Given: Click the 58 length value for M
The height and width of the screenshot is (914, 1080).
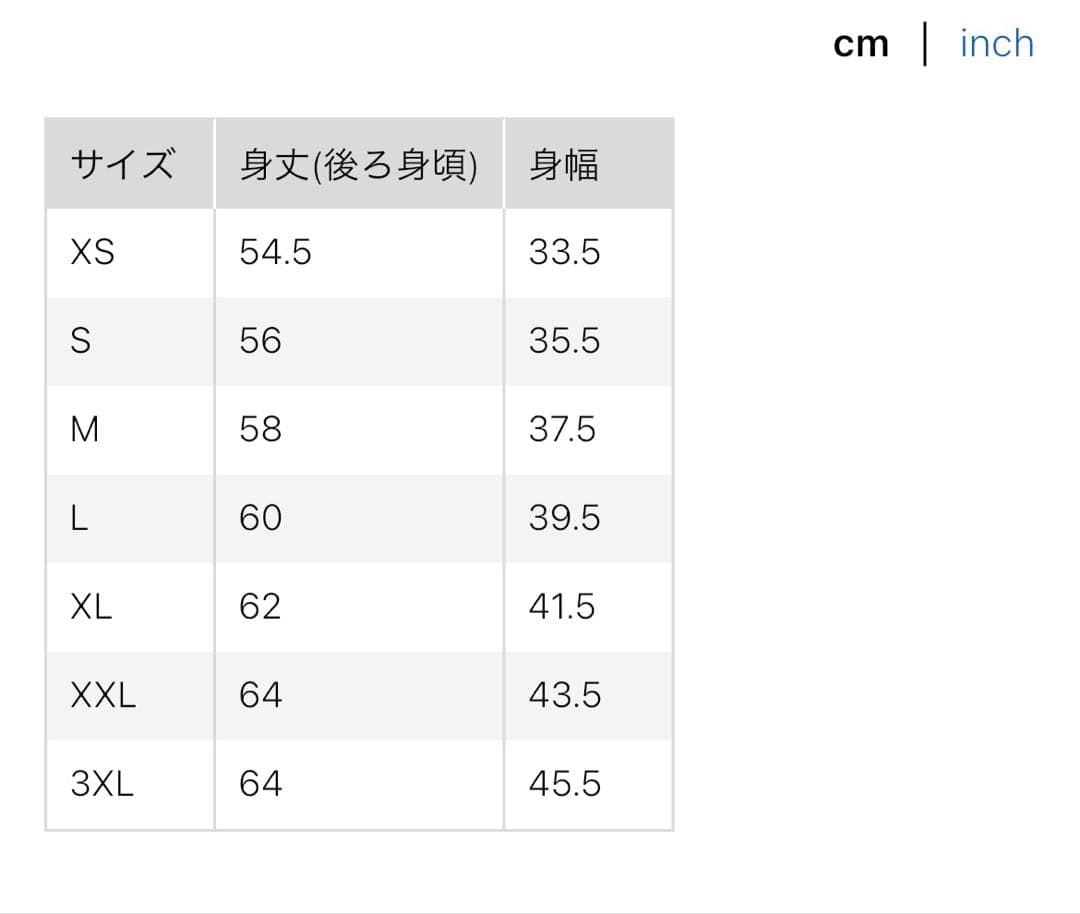Looking at the screenshot, I should (x=260, y=430).
